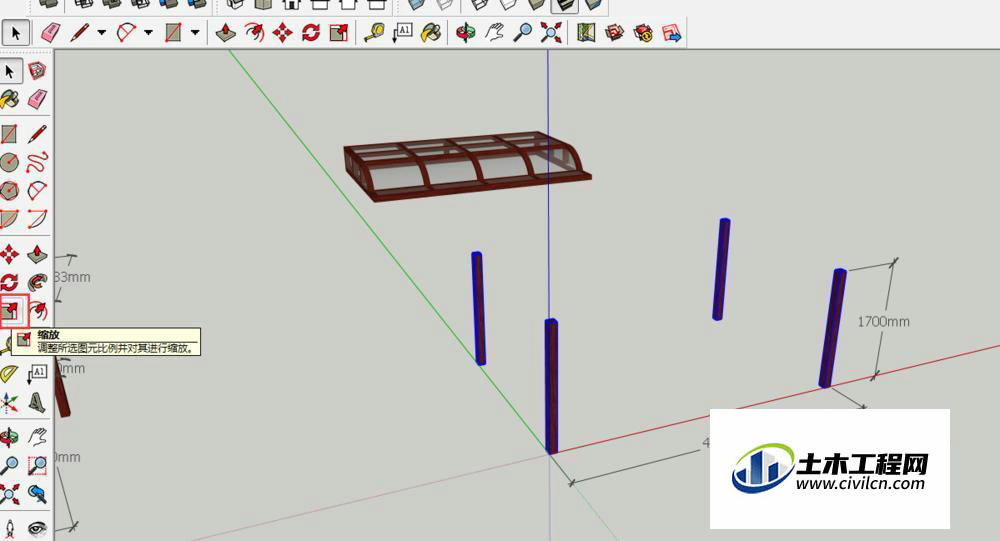Pick the Pan hand in the left palette
1000x541 pixels.
38,438
